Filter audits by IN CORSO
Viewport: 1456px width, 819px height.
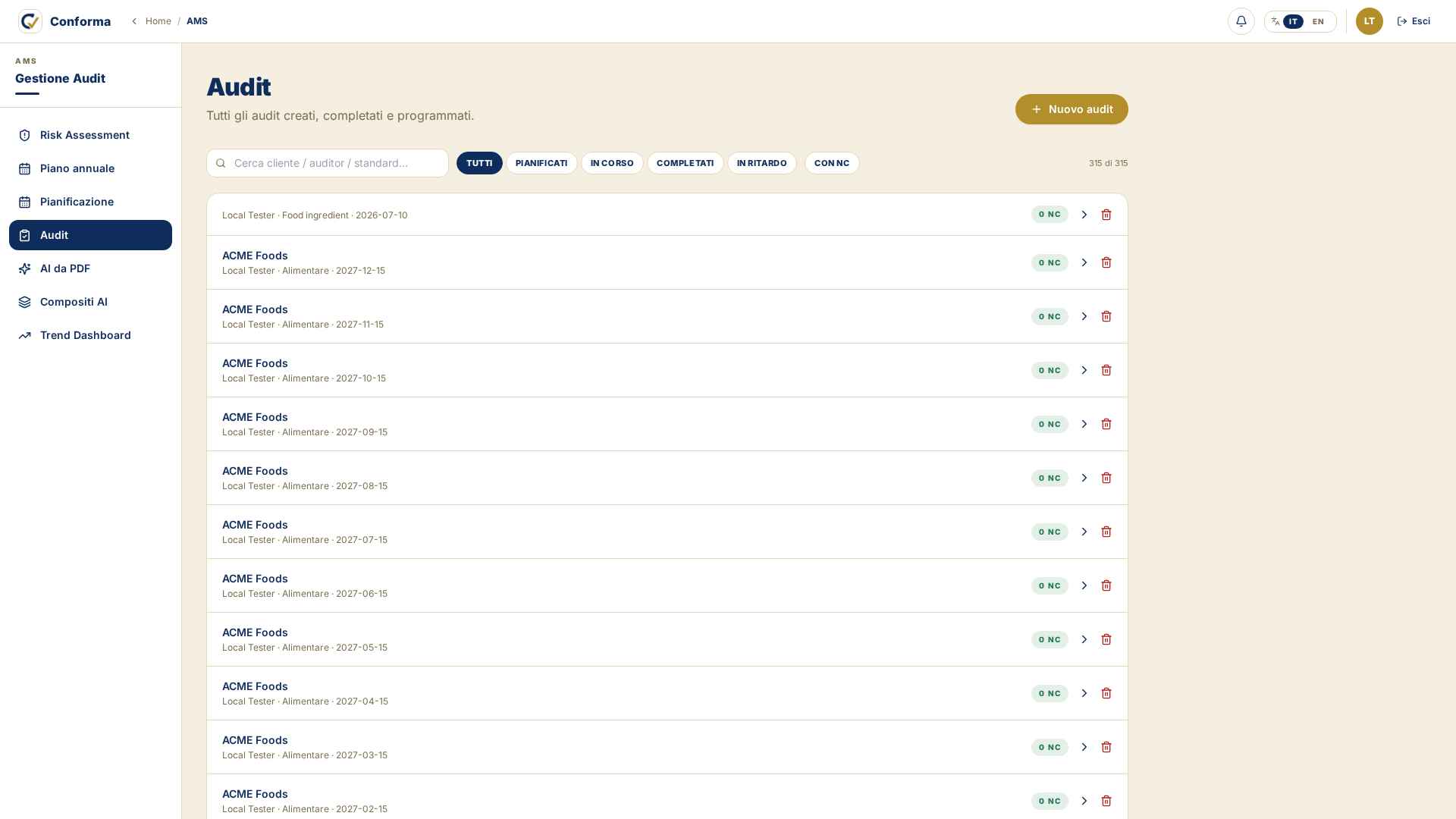point(612,163)
